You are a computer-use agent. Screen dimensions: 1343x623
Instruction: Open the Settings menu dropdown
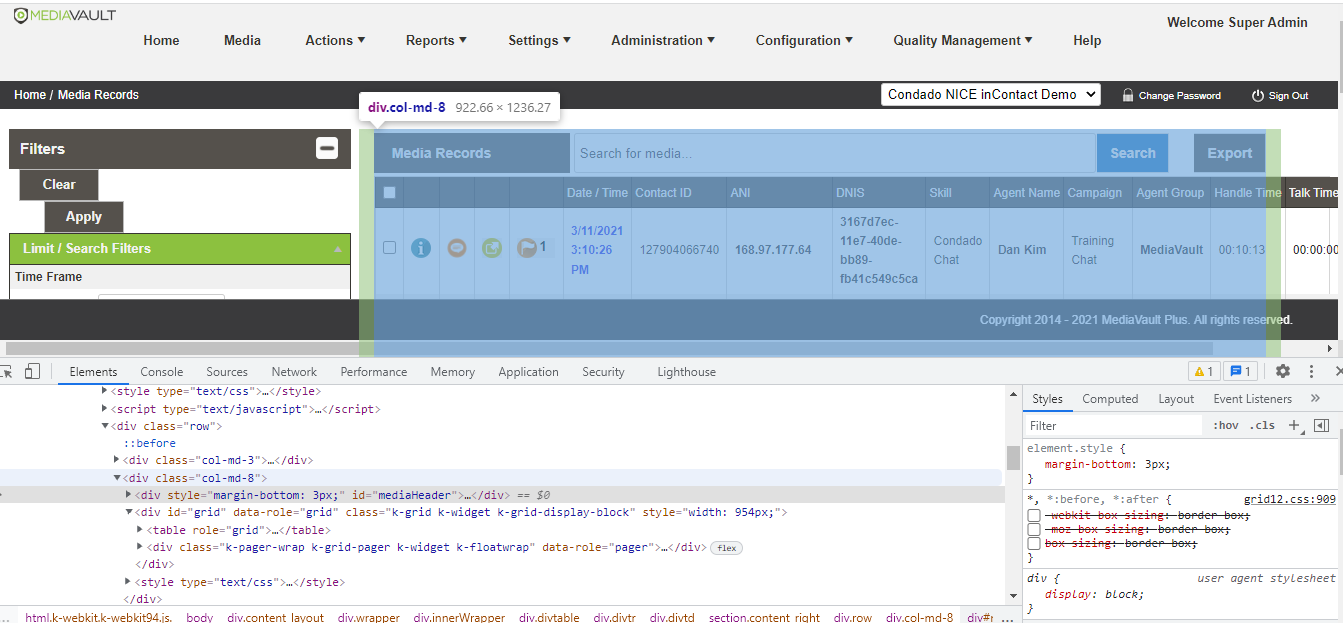click(539, 40)
